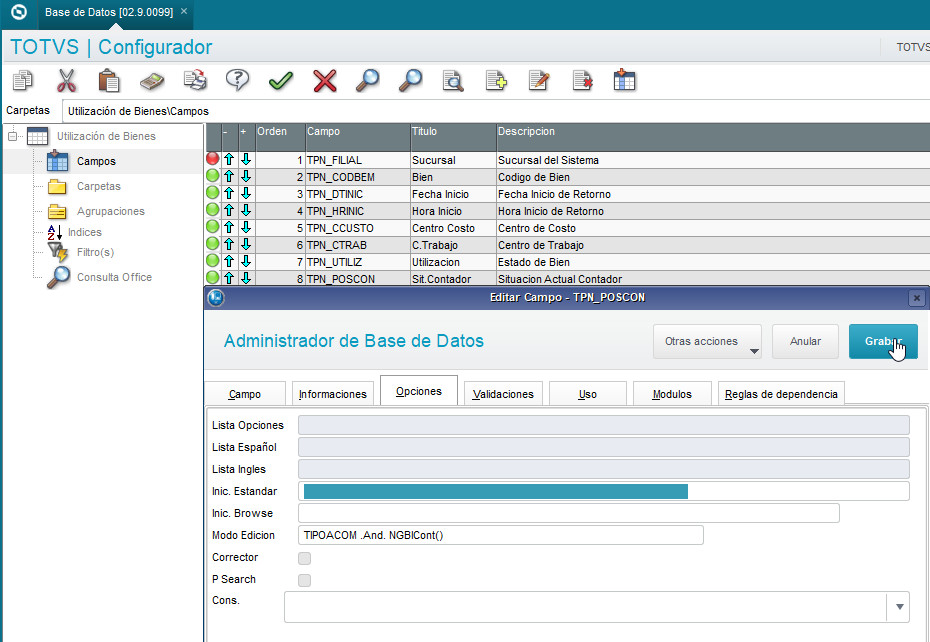Viewport: 930px width, 642px height.
Task: Click down arrow on TPN_POSCON row
Action: pyautogui.click(x=246, y=278)
